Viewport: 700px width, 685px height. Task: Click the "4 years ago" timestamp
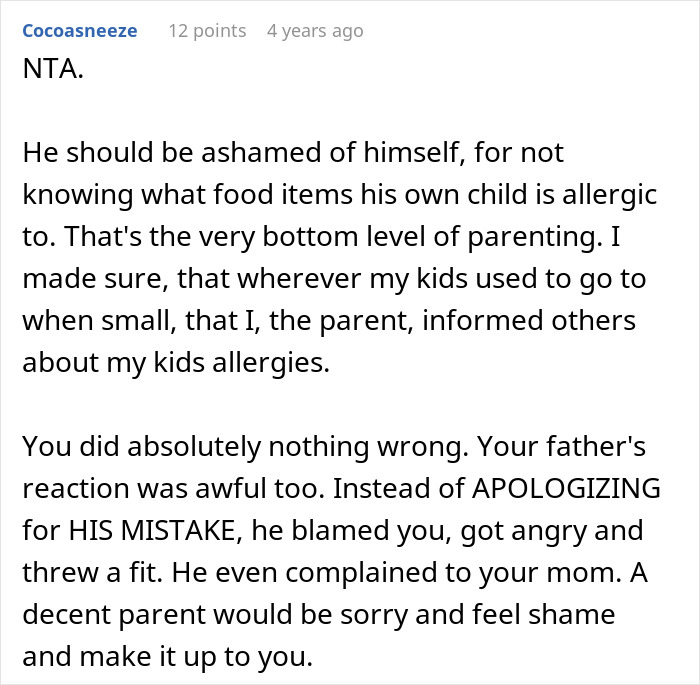[x=315, y=31]
